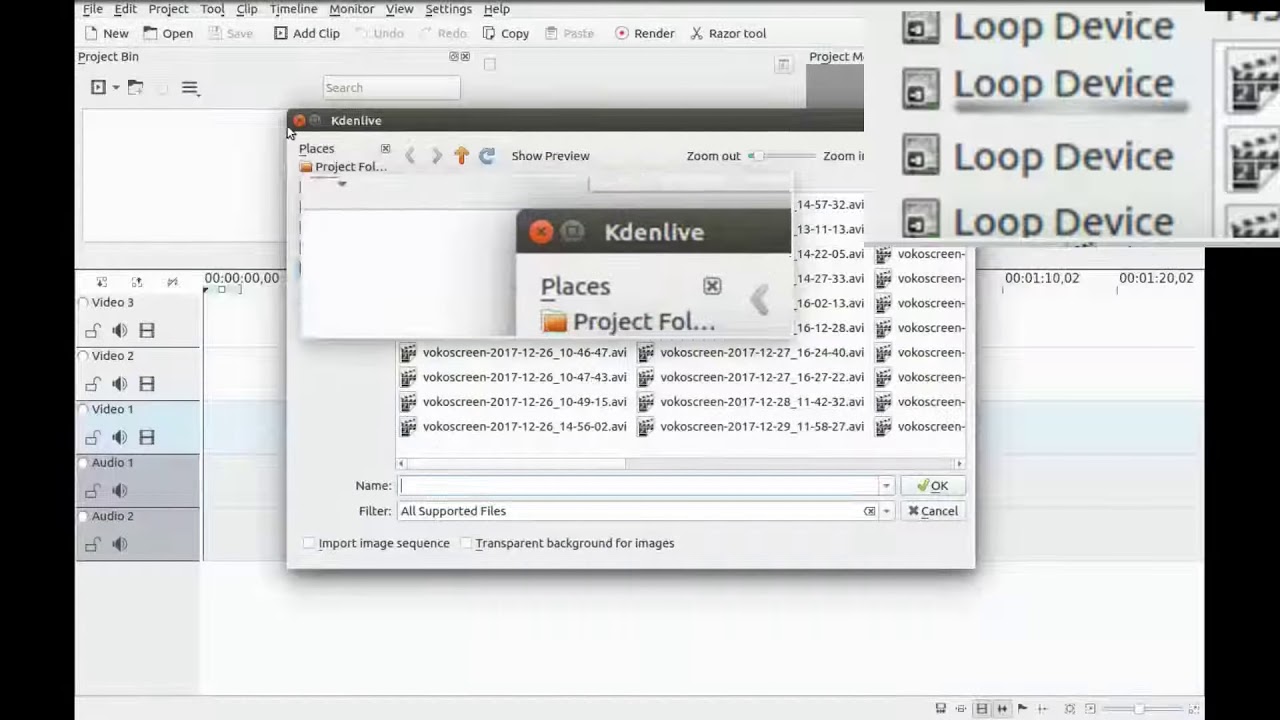Select file vokoscreen-2017-12-28_11-42-32.avi

click(751, 402)
